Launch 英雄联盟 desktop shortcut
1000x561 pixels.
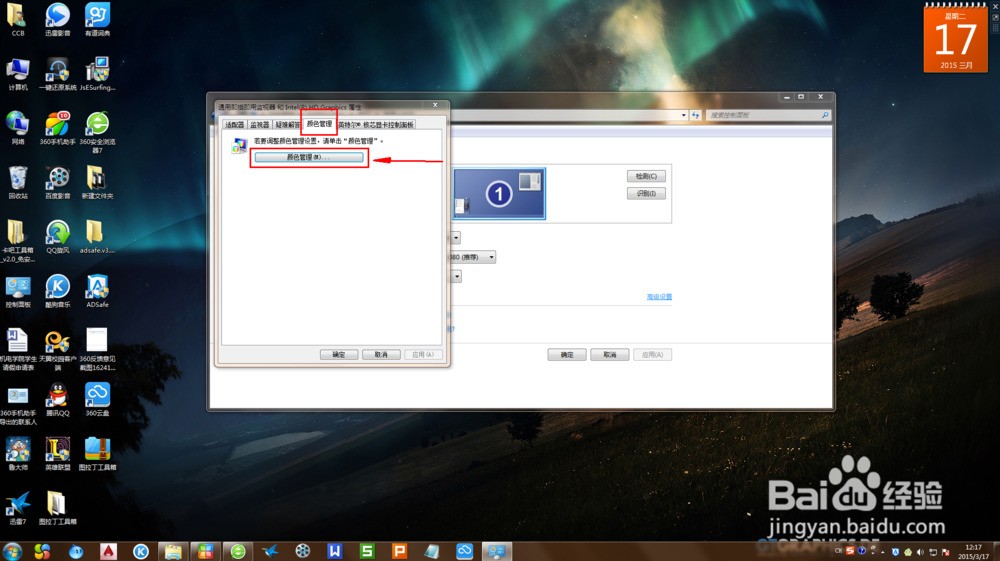tap(57, 451)
